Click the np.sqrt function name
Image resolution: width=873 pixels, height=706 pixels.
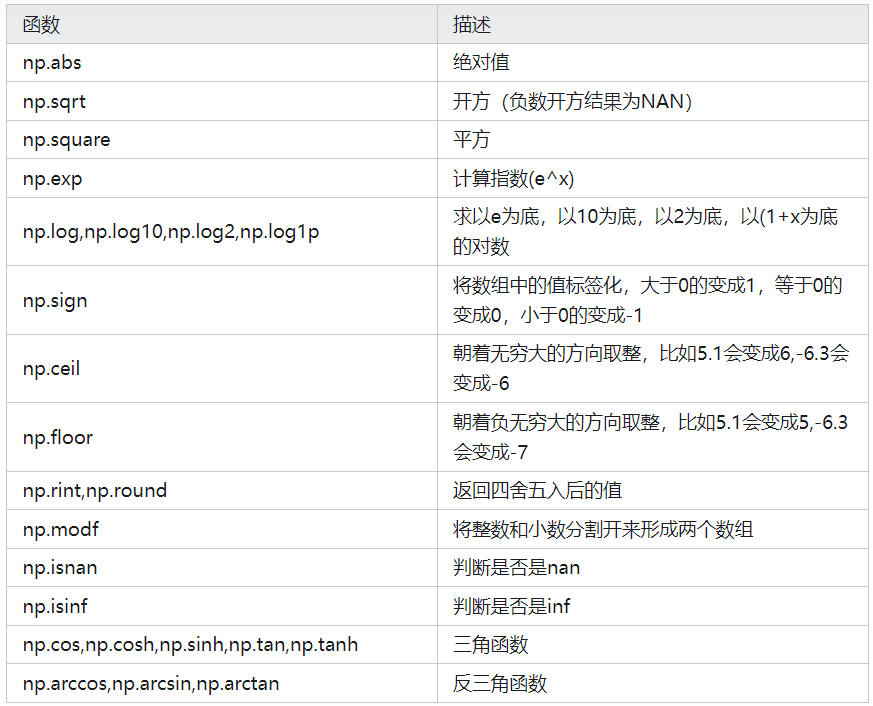55,101
